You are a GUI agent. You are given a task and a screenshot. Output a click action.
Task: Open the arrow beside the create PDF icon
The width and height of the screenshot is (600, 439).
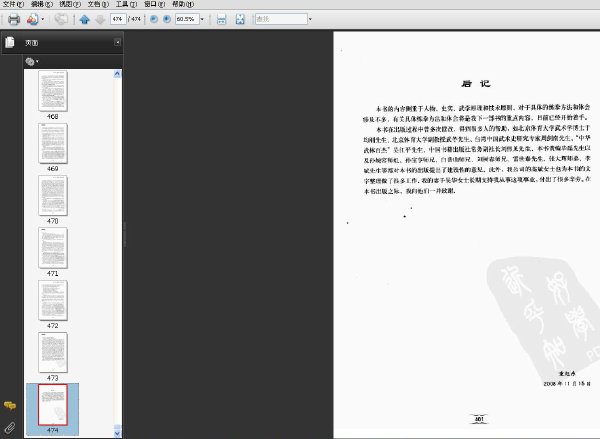[42, 19]
